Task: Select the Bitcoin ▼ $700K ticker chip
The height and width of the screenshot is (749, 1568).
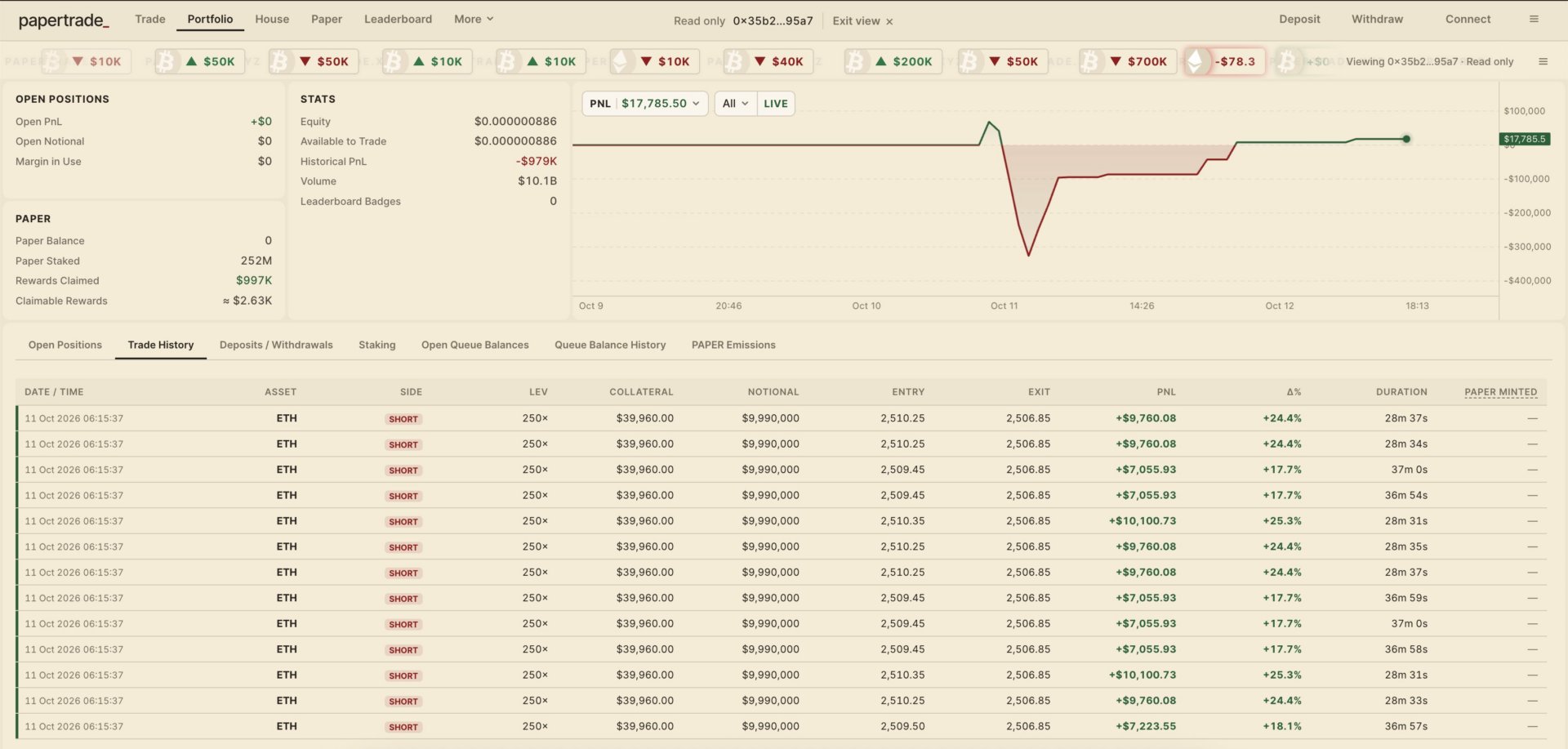Action: [1128, 61]
